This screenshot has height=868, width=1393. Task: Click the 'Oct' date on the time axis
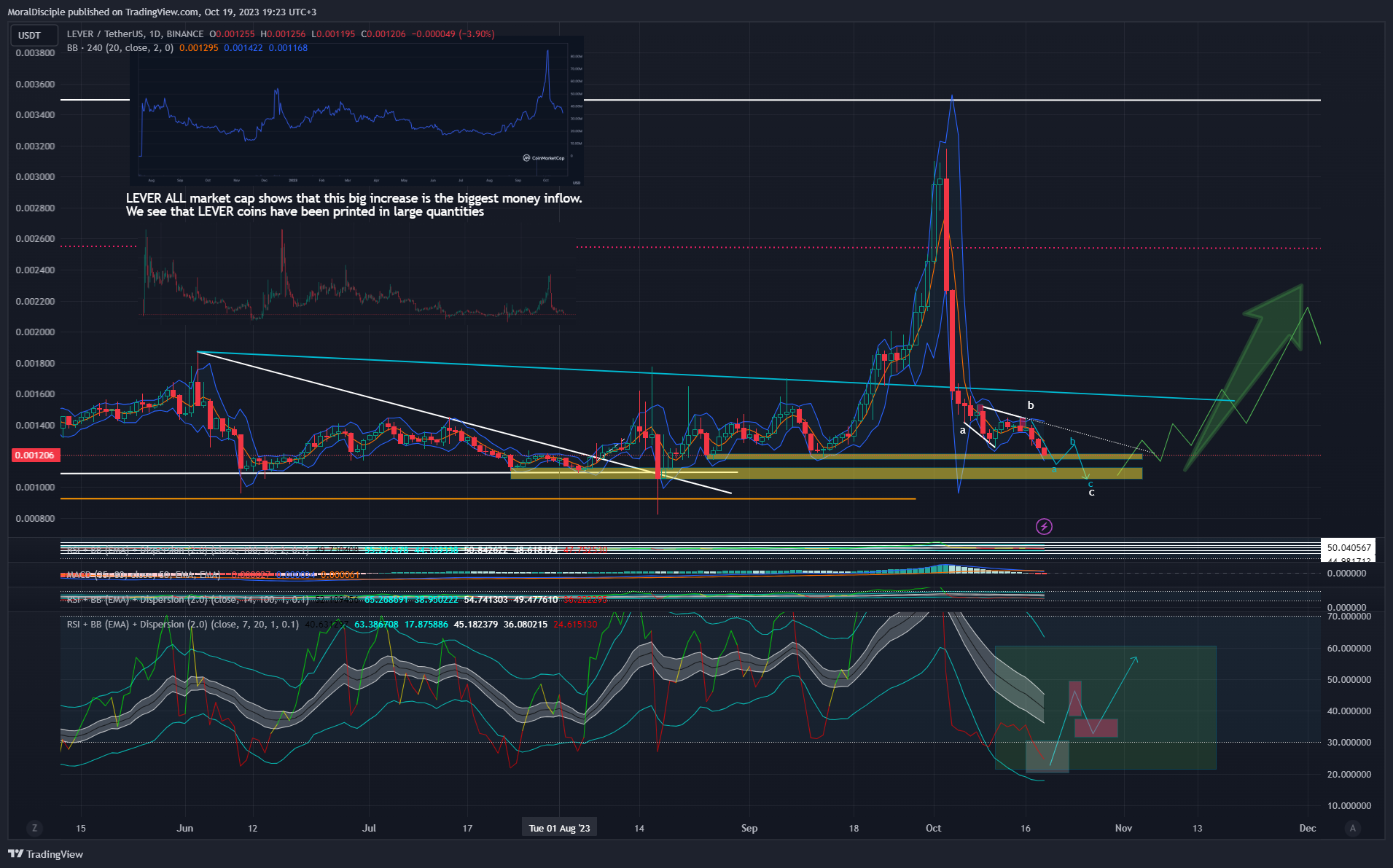tap(933, 828)
